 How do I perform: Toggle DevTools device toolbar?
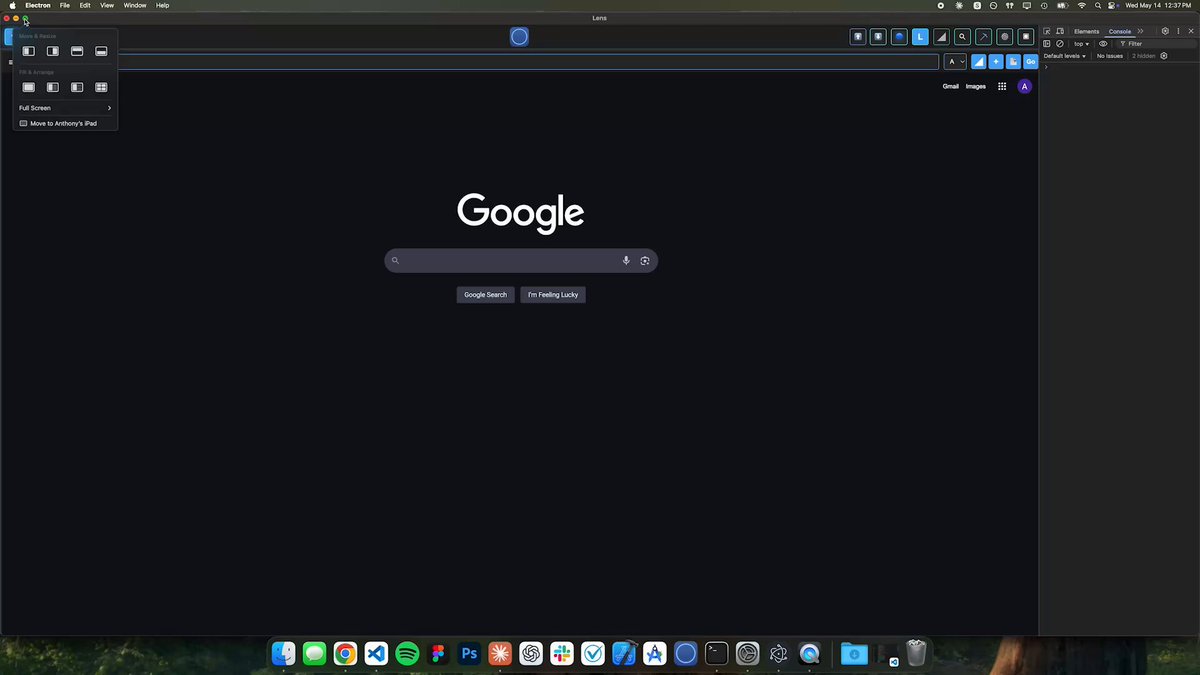(x=1060, y=31)
